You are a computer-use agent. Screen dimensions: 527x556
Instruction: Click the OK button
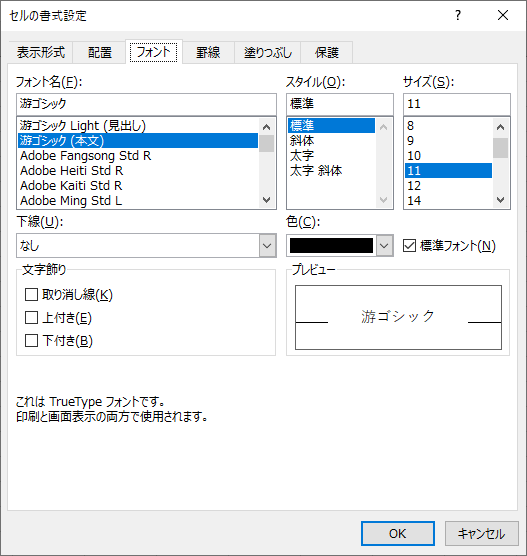(398, 533)
